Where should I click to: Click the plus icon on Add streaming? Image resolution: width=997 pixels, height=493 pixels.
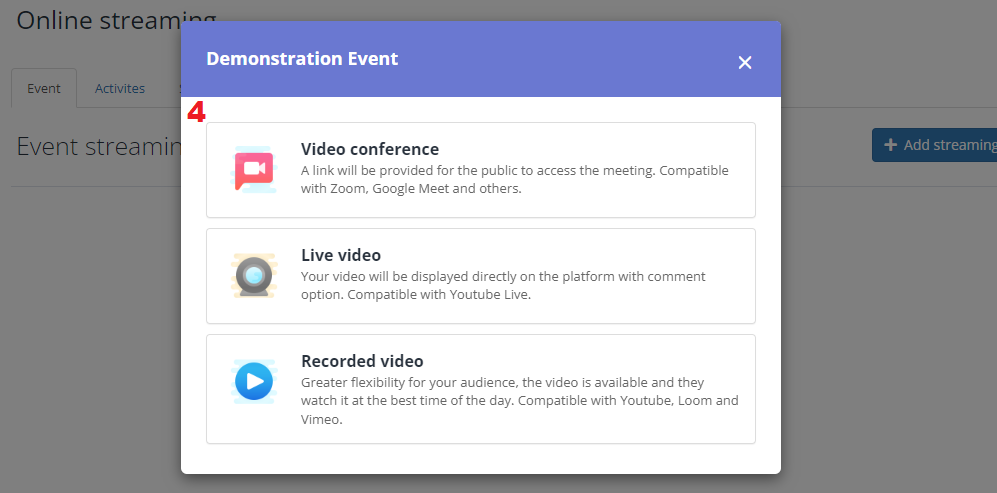[x=891, y=145]
